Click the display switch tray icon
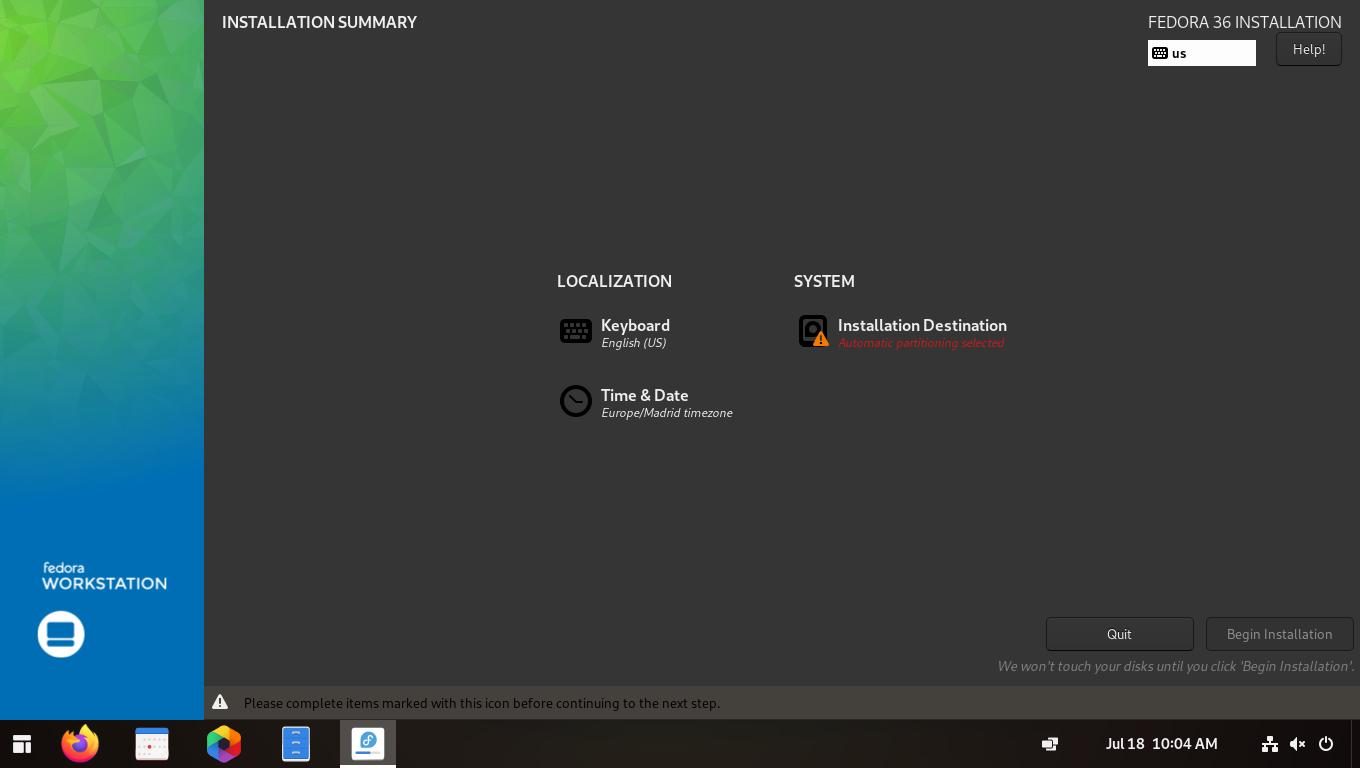 (x=1050, y=744)
